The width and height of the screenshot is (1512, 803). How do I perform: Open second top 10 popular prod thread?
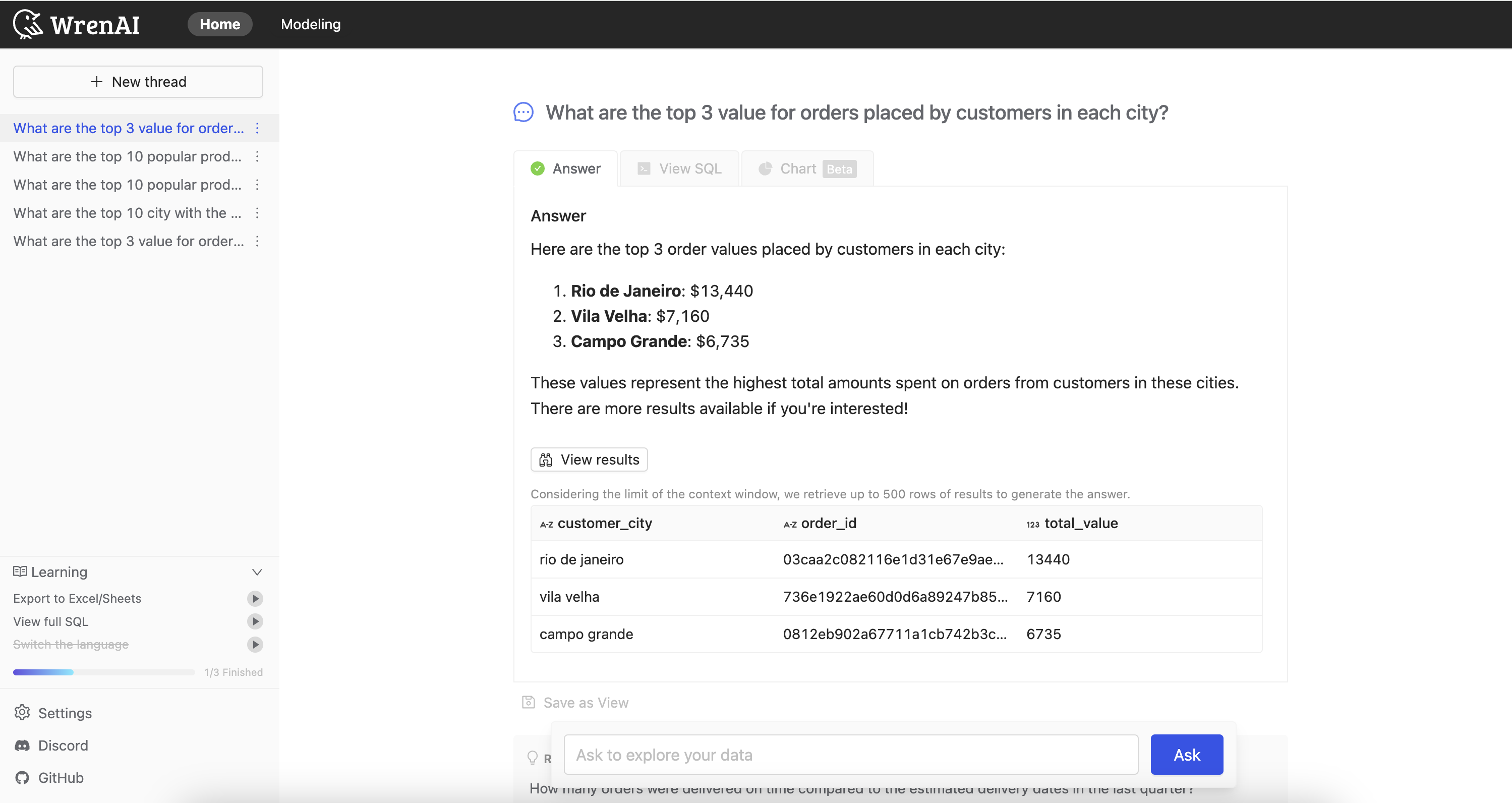tap(128, 184)
